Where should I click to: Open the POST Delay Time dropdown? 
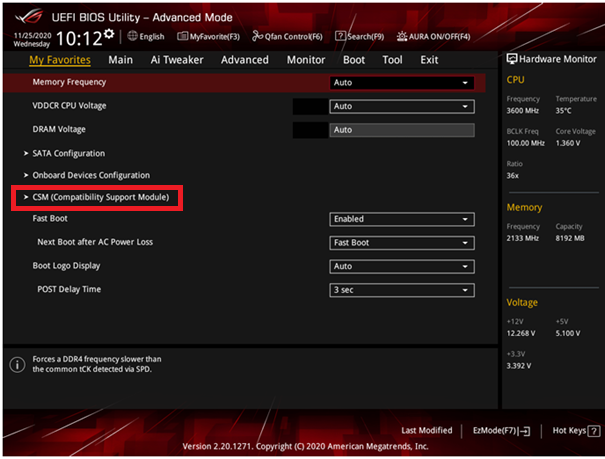click(402, 290)
